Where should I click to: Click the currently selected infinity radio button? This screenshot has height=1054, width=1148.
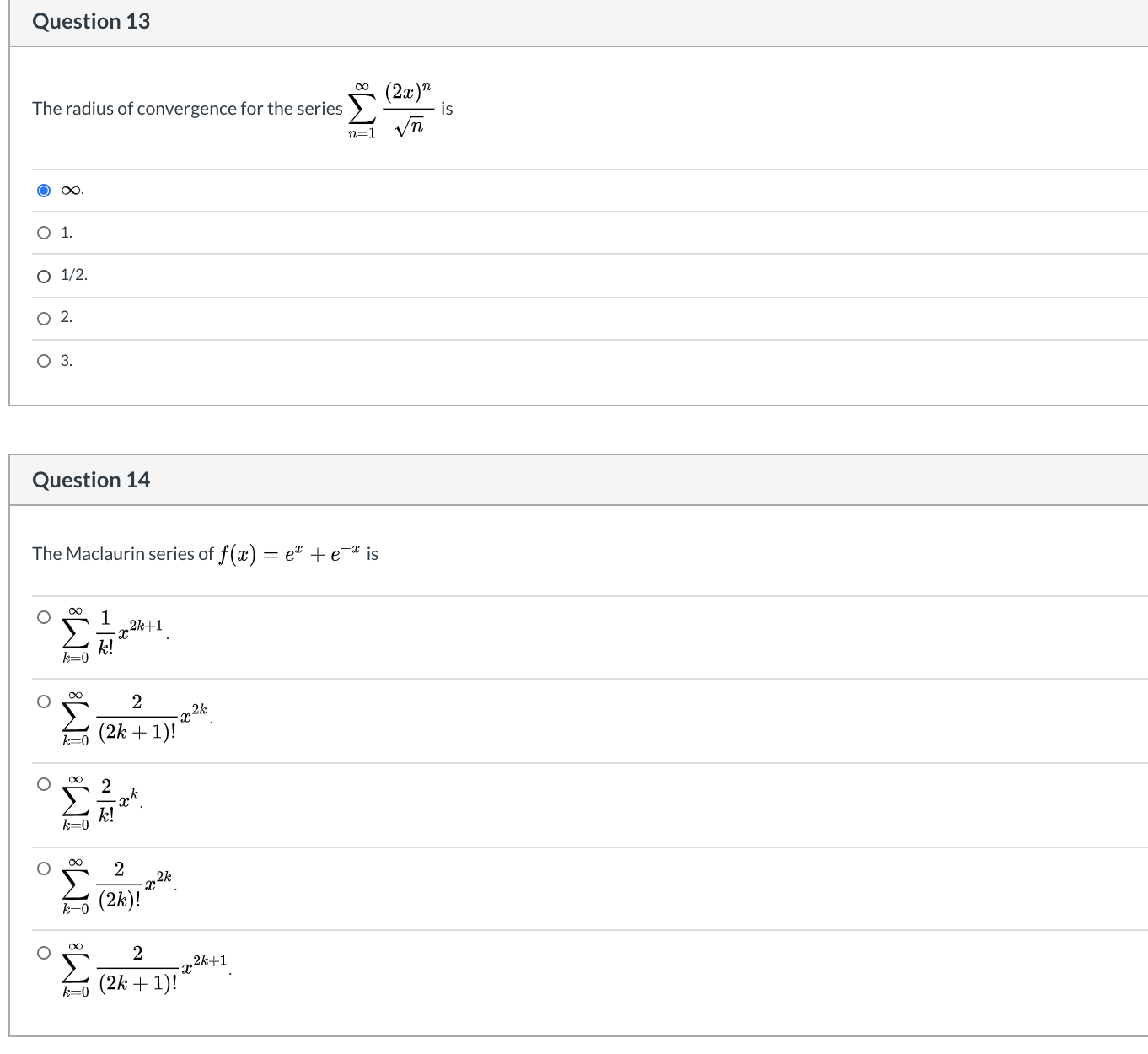(44, 191)
